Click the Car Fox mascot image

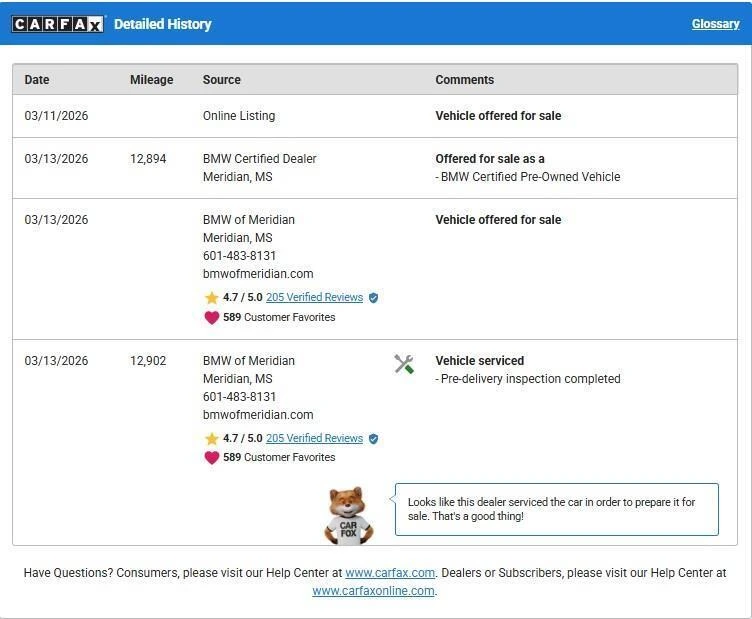point(349,515)
